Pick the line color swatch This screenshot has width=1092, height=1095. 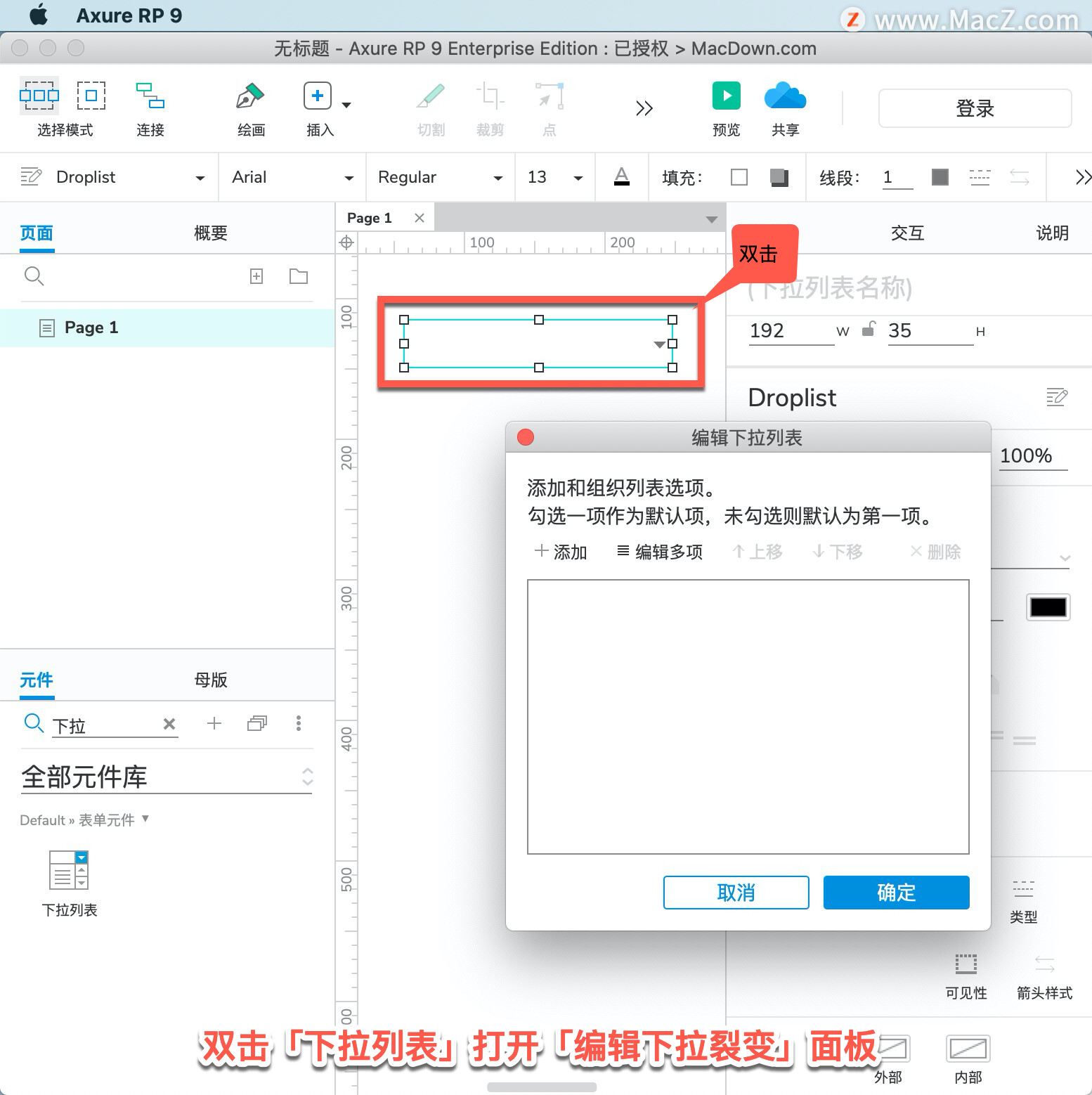pyautogui.click(x=940, y=177)
